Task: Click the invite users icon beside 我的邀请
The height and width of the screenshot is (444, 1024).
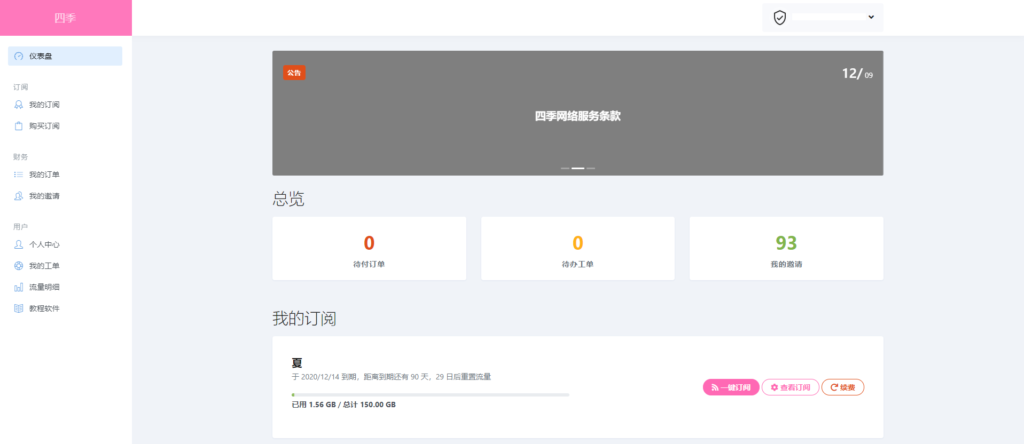Action: coord(19,196)
